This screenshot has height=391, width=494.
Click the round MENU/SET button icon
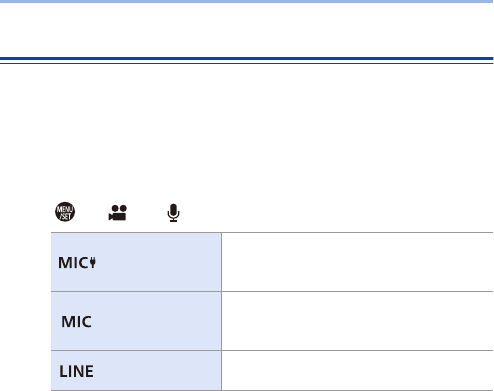coord(65,212)
